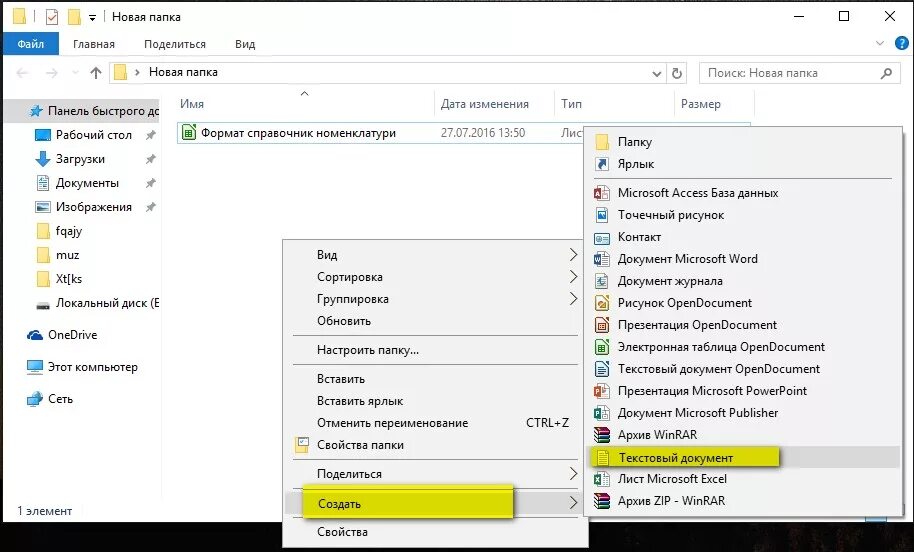Click the icon beside Презентация OpenDocument

coord(602,325)
